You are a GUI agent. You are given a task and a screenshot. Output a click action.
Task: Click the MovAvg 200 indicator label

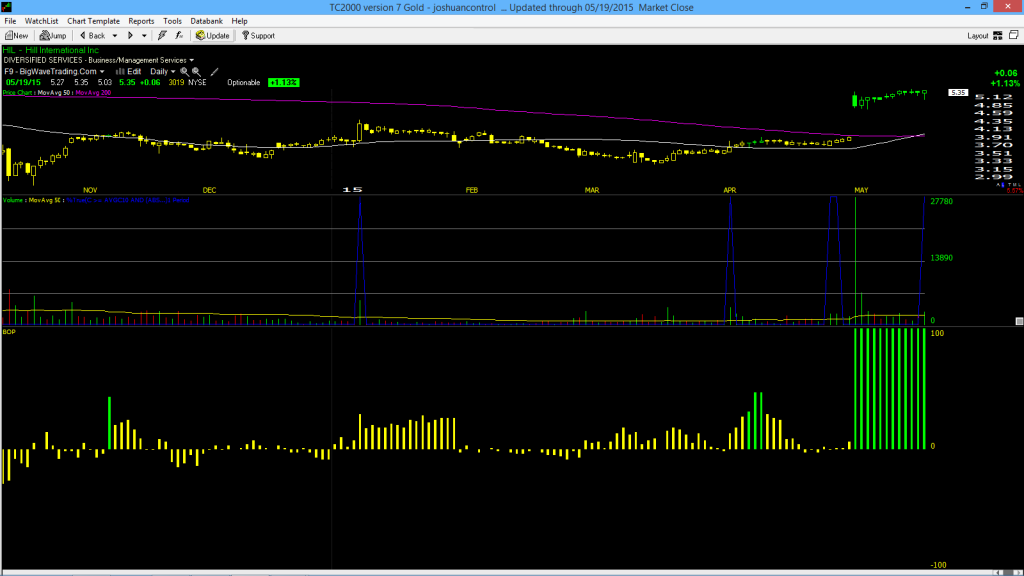point(93,93)
